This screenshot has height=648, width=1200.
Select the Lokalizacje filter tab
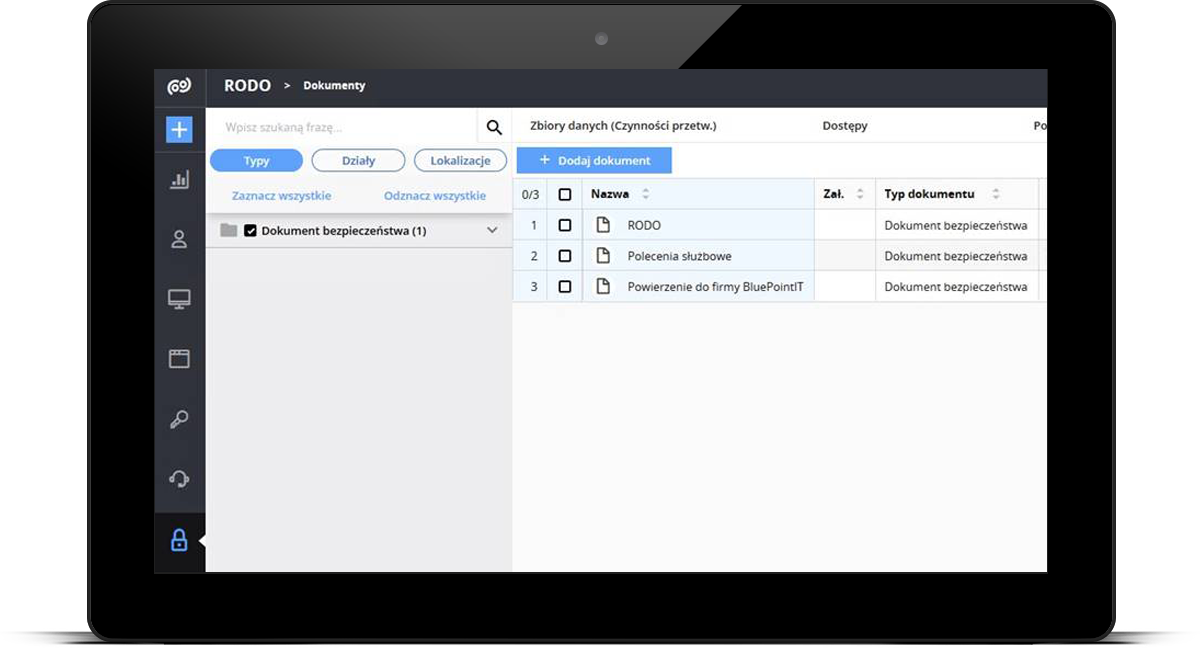pyautogui.click(x=461, y=161)
